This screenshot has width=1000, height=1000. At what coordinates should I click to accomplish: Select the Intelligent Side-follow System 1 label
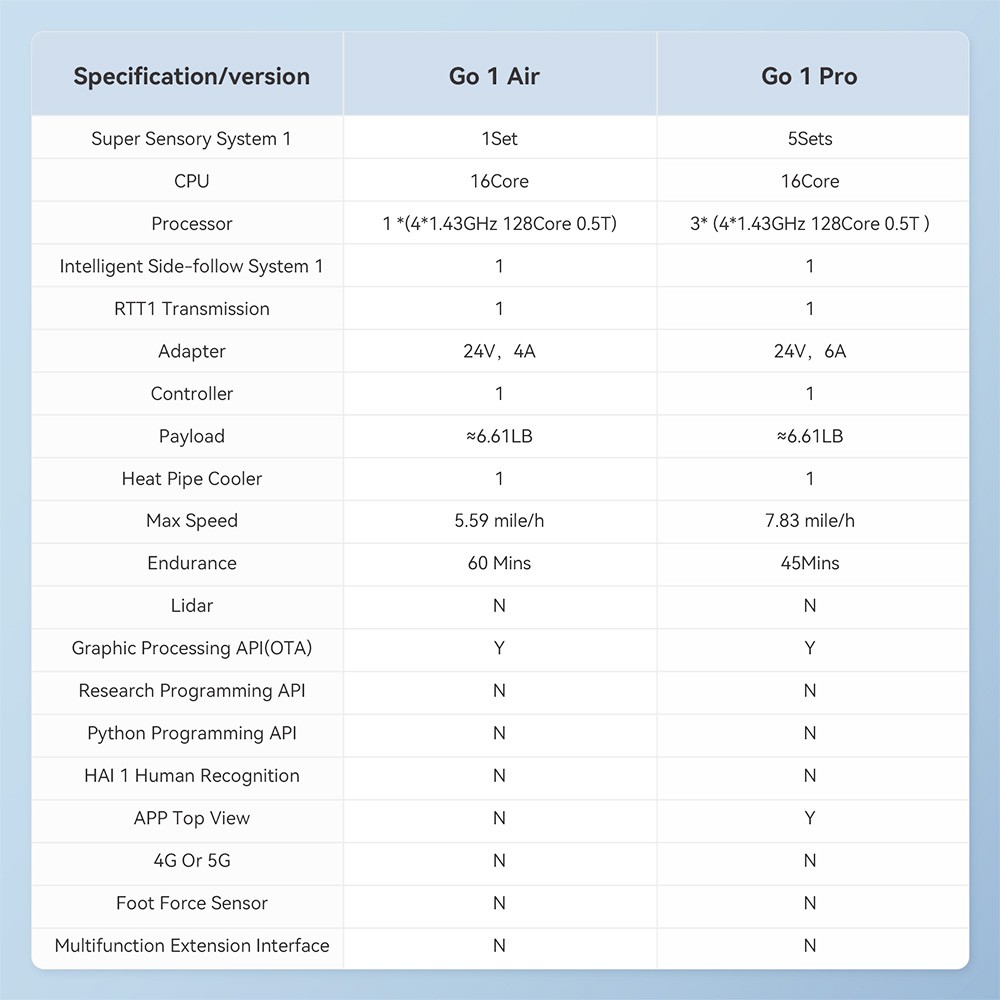191,266
